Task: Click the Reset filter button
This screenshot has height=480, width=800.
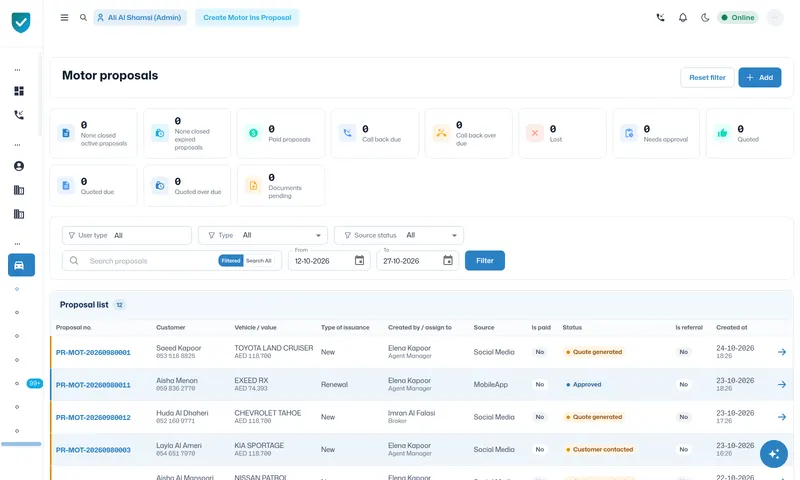Action: 707,78
